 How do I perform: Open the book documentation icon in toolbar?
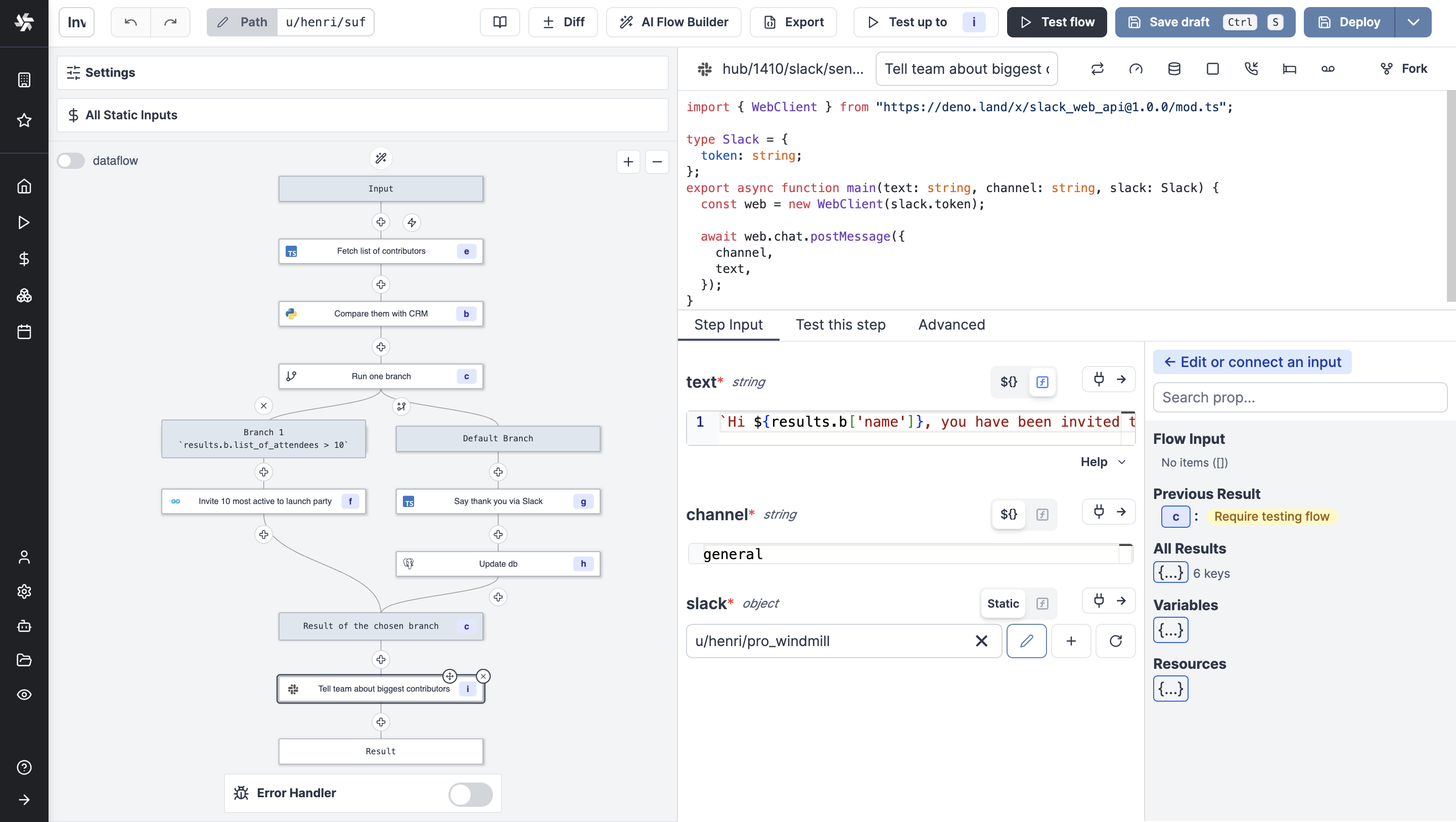point(499,22)
